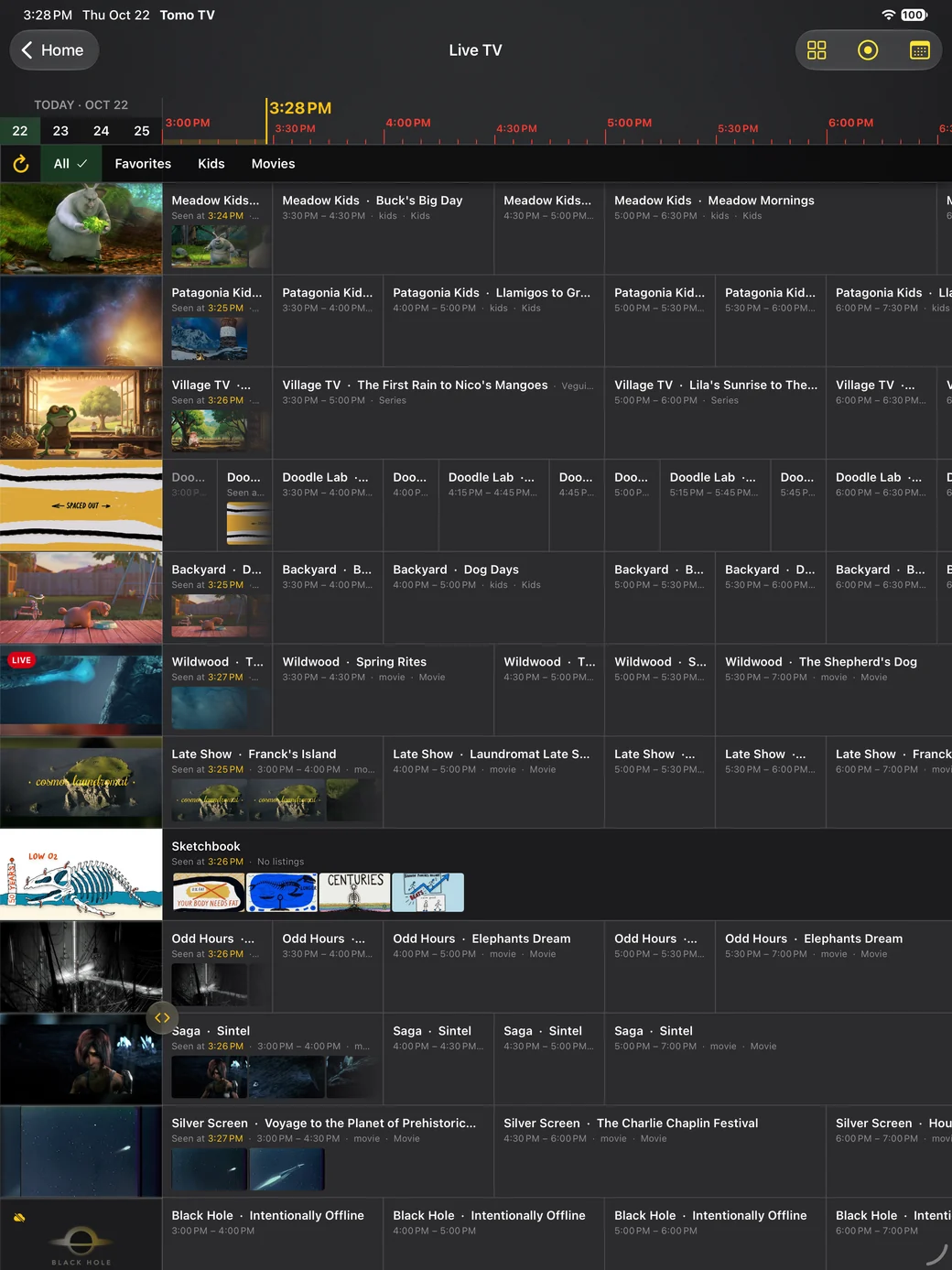Image resolution: width=952 pixels, height=1270 pixels.
Task: Select Black Hole Intentionally Offline 5:00 PM
Action: click(x=716, y=1234)
